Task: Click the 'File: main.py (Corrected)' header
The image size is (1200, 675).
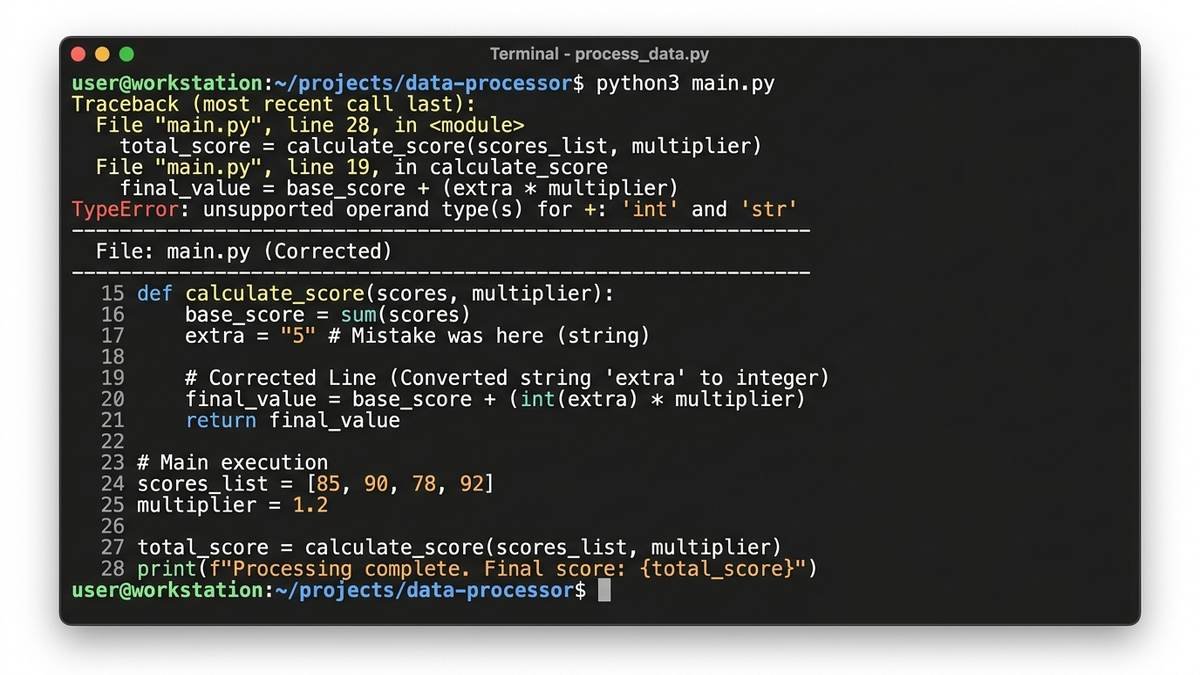Action: [244, 251]
